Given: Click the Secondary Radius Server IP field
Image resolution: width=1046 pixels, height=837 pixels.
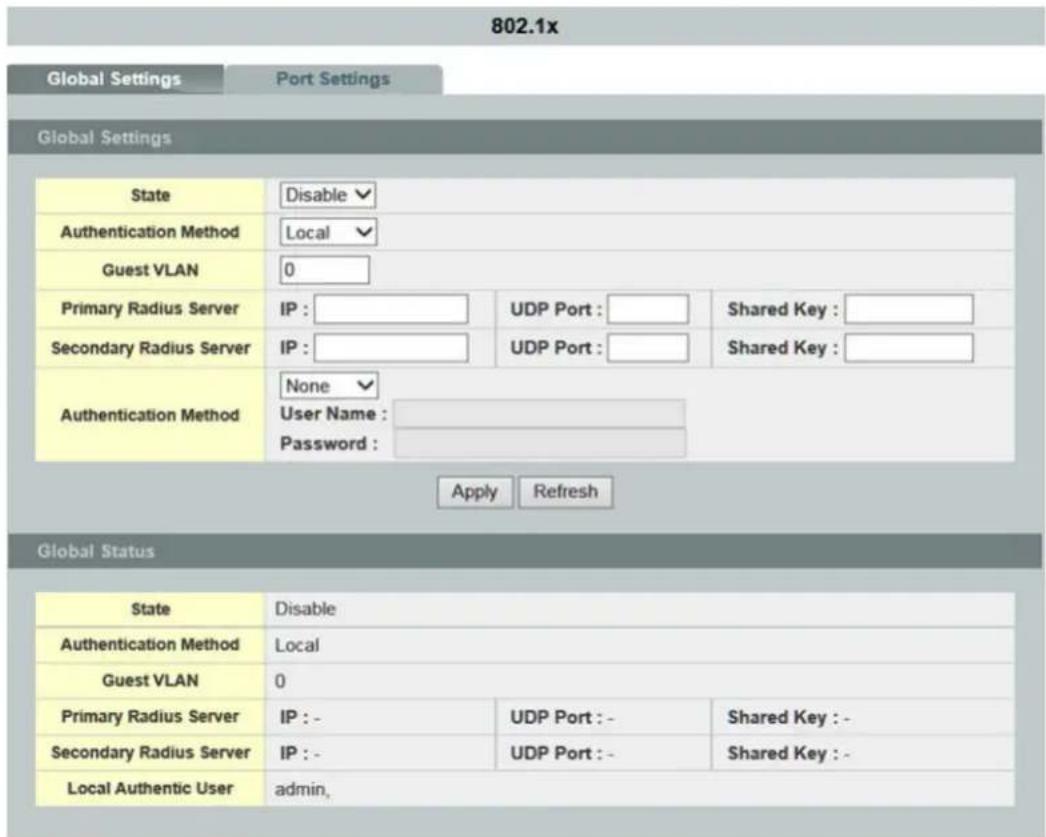Looking at the screenshot, I should [391, 348].
